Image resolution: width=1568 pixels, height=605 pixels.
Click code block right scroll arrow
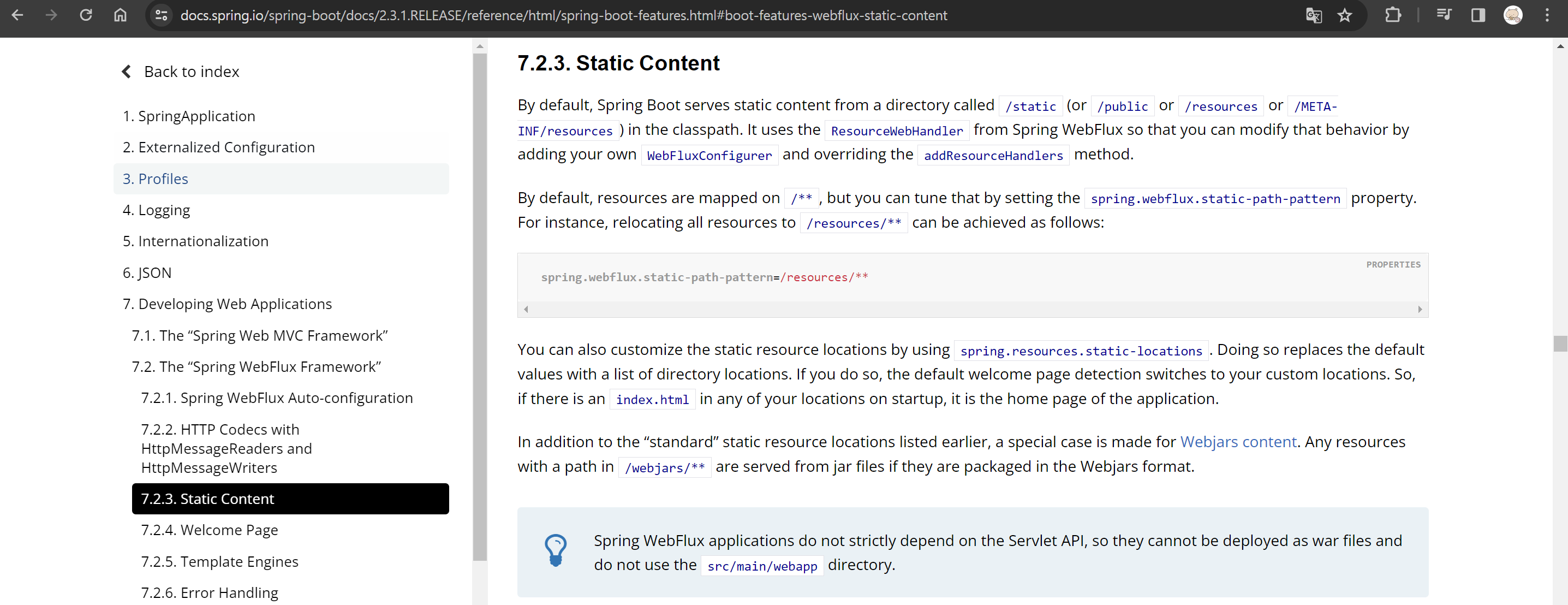pos(1420,310)
